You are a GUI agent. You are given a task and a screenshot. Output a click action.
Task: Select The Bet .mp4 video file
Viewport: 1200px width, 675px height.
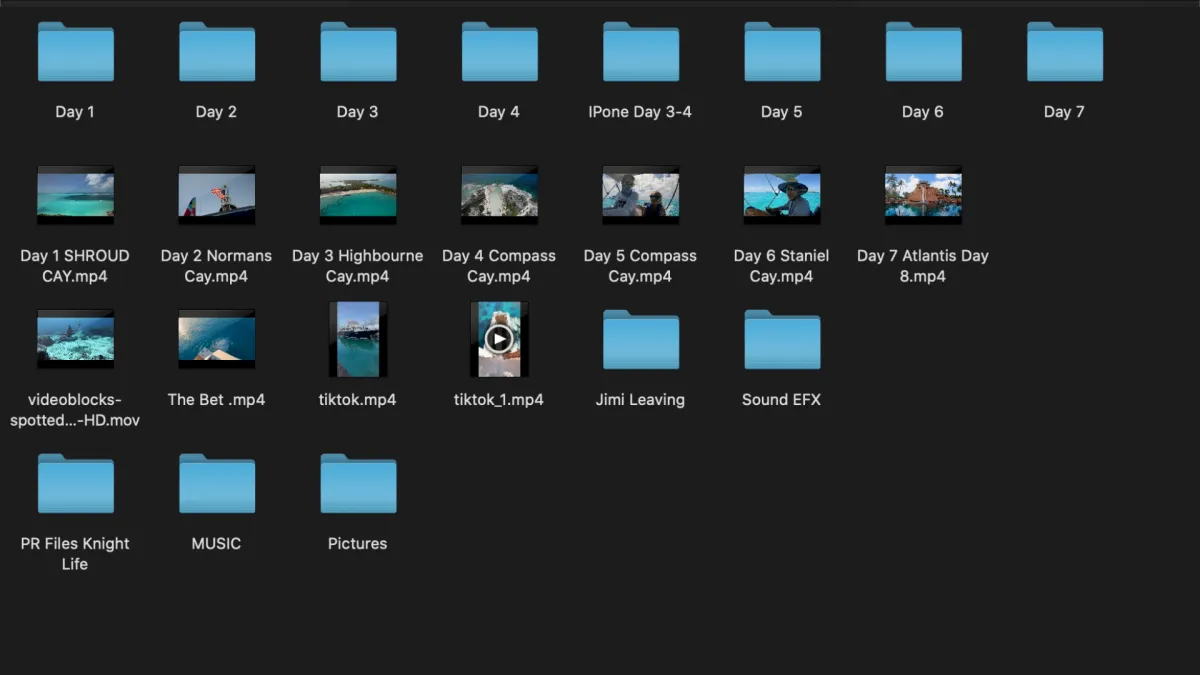[x=216, y=340]
